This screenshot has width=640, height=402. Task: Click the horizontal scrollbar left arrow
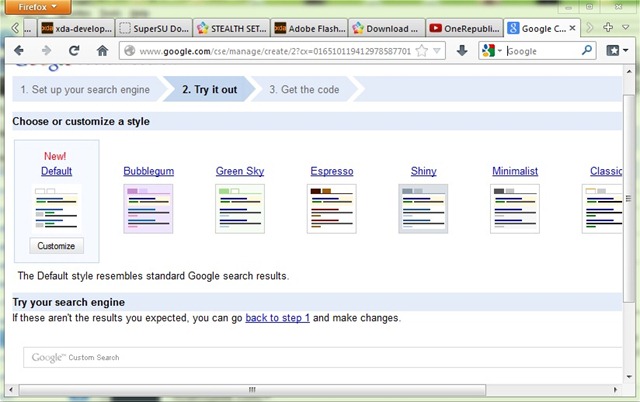click(x=11, y=390)
